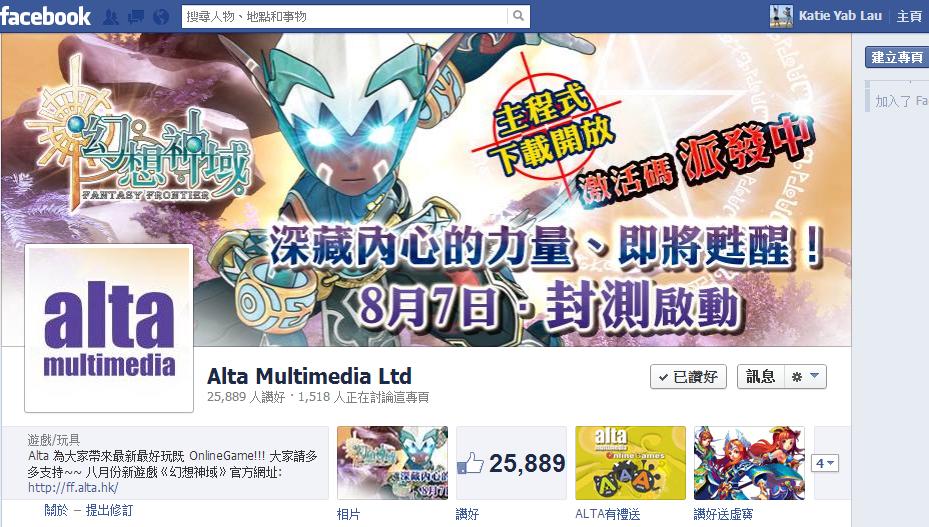Open the friend requests icon

110,17
